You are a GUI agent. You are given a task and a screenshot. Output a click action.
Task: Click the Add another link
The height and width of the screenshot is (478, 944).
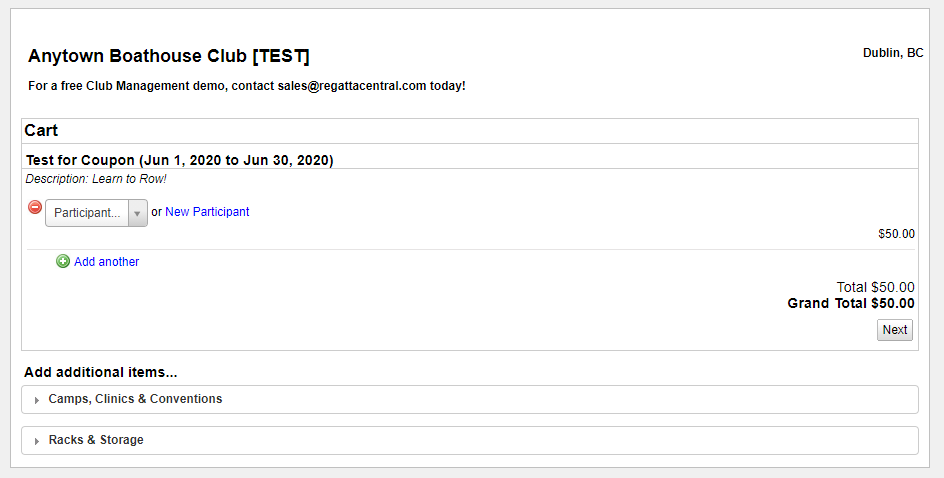[x=107, y=262]
